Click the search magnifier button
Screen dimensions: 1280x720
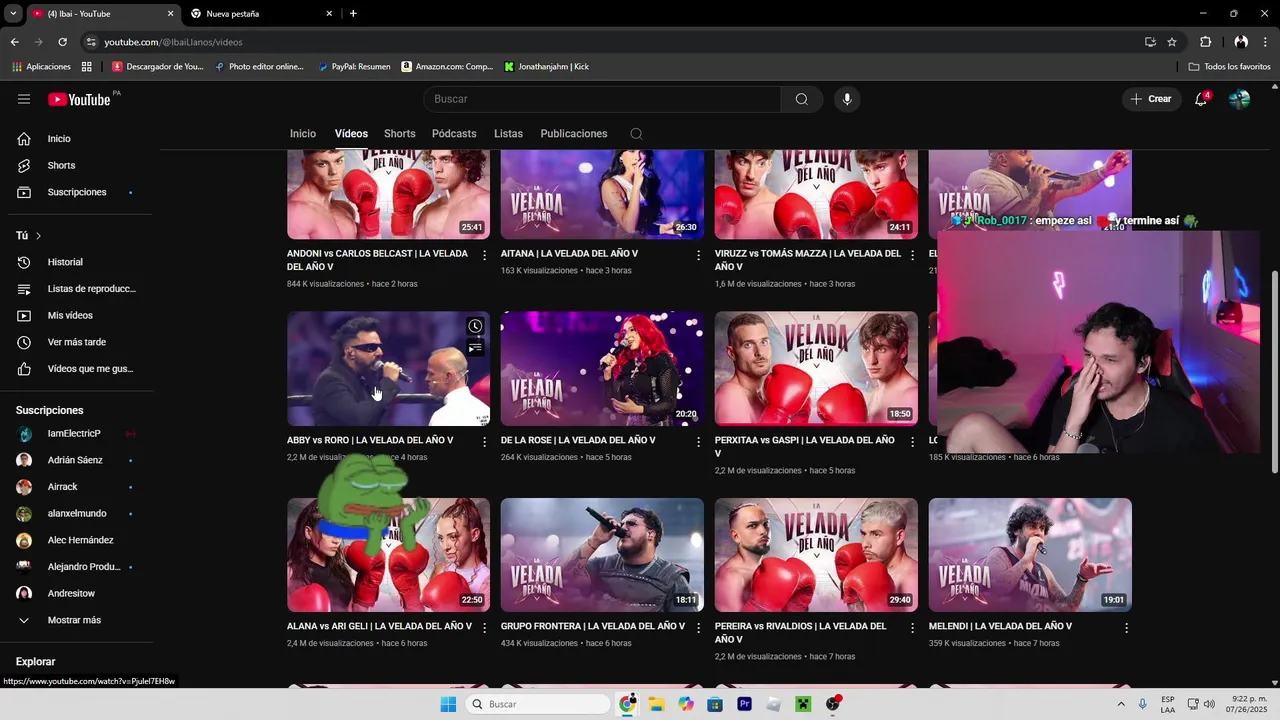(802, 99)
